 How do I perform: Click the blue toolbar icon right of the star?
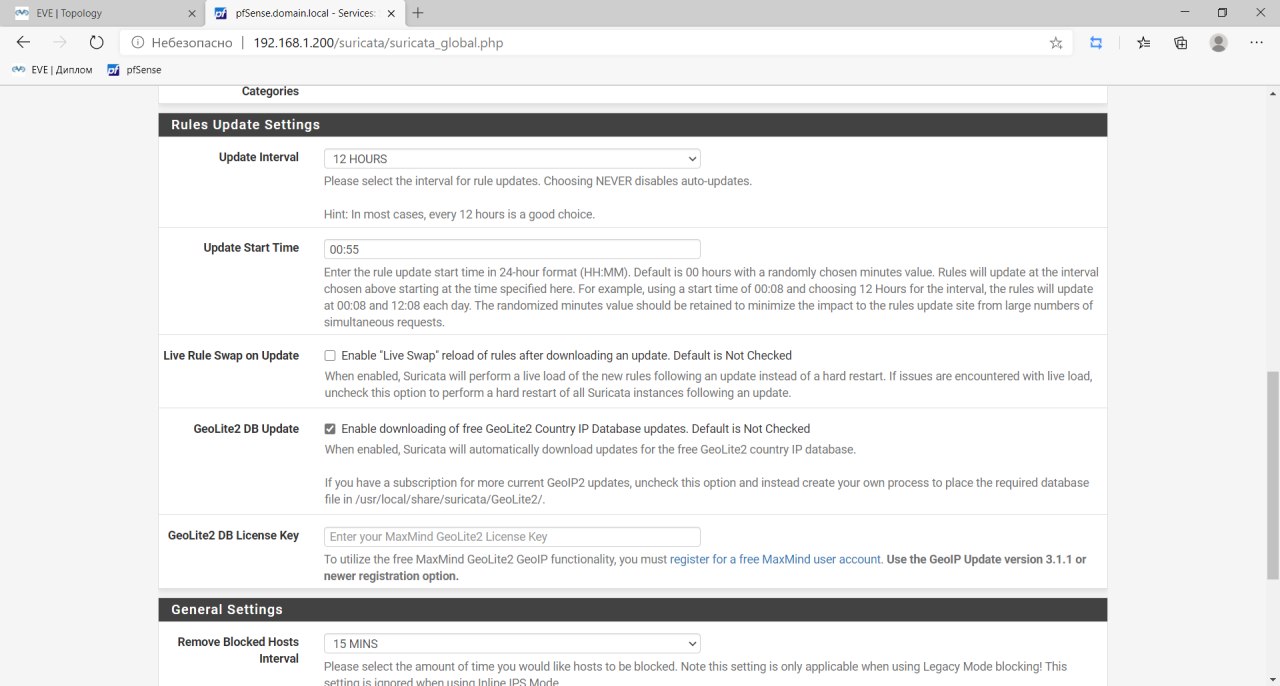point(1096,43)
